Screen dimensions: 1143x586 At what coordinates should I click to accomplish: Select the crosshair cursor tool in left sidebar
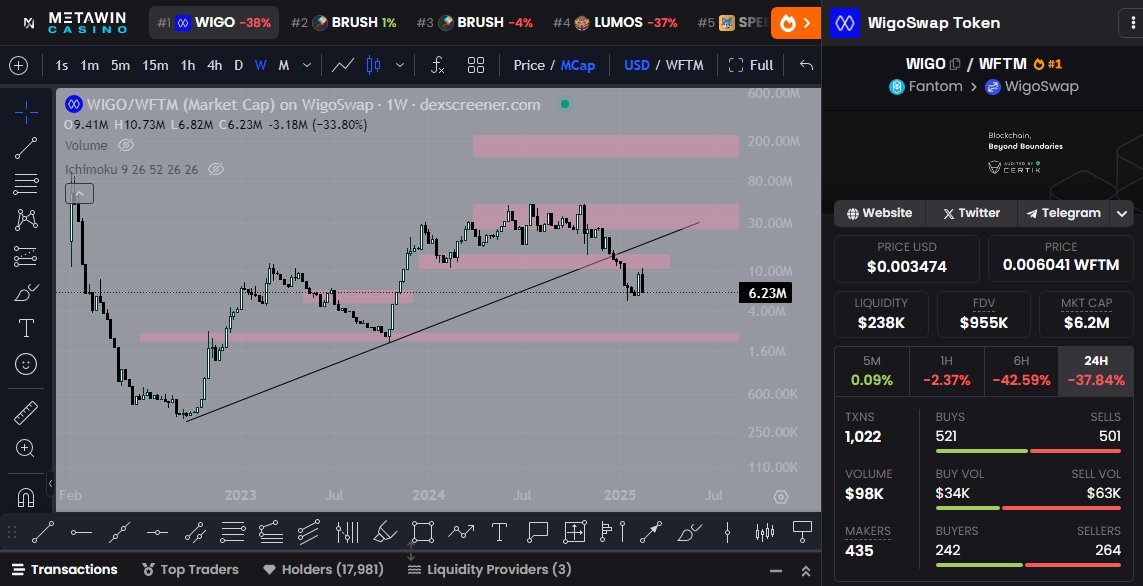[x=26, y=112]
